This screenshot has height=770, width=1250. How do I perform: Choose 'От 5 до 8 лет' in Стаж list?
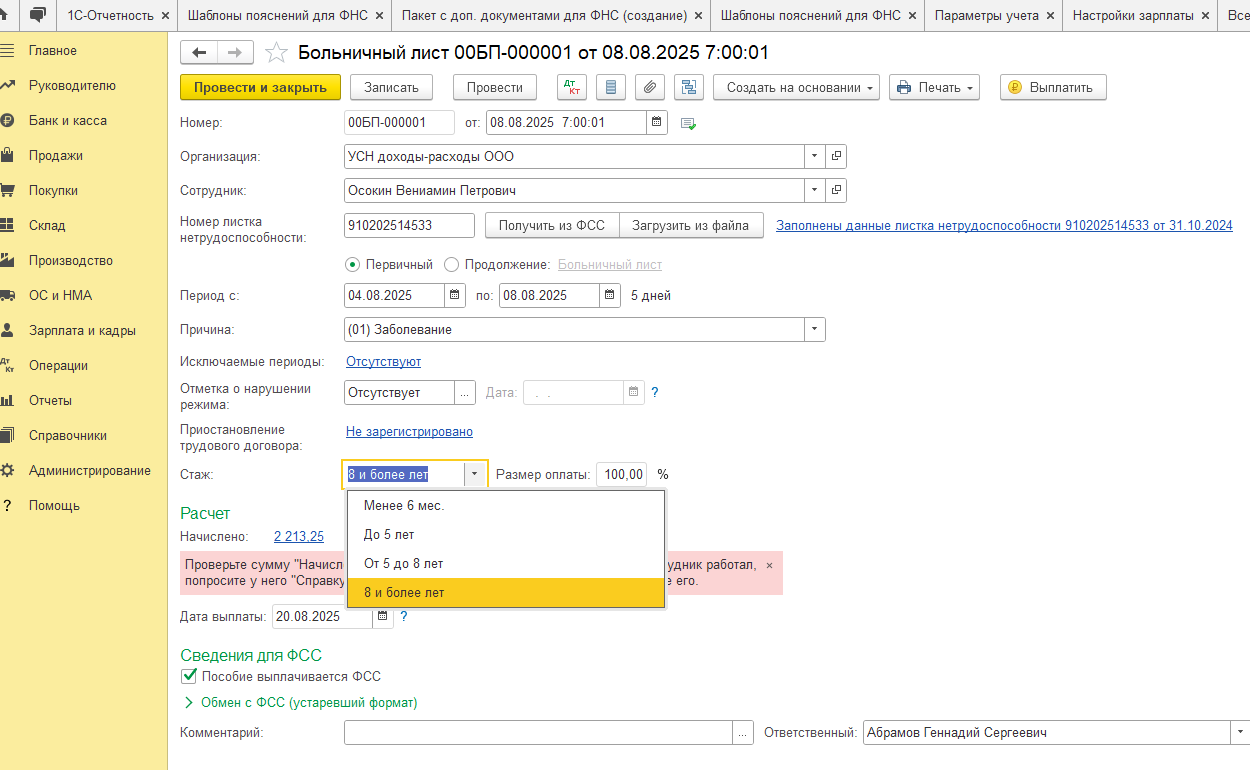coord(403,564)
